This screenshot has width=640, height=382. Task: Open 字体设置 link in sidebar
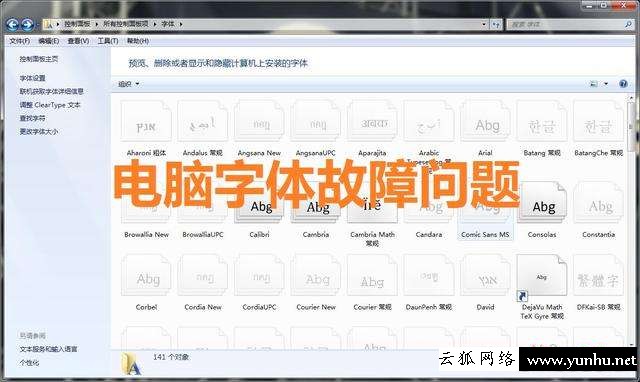coord(32,78)
